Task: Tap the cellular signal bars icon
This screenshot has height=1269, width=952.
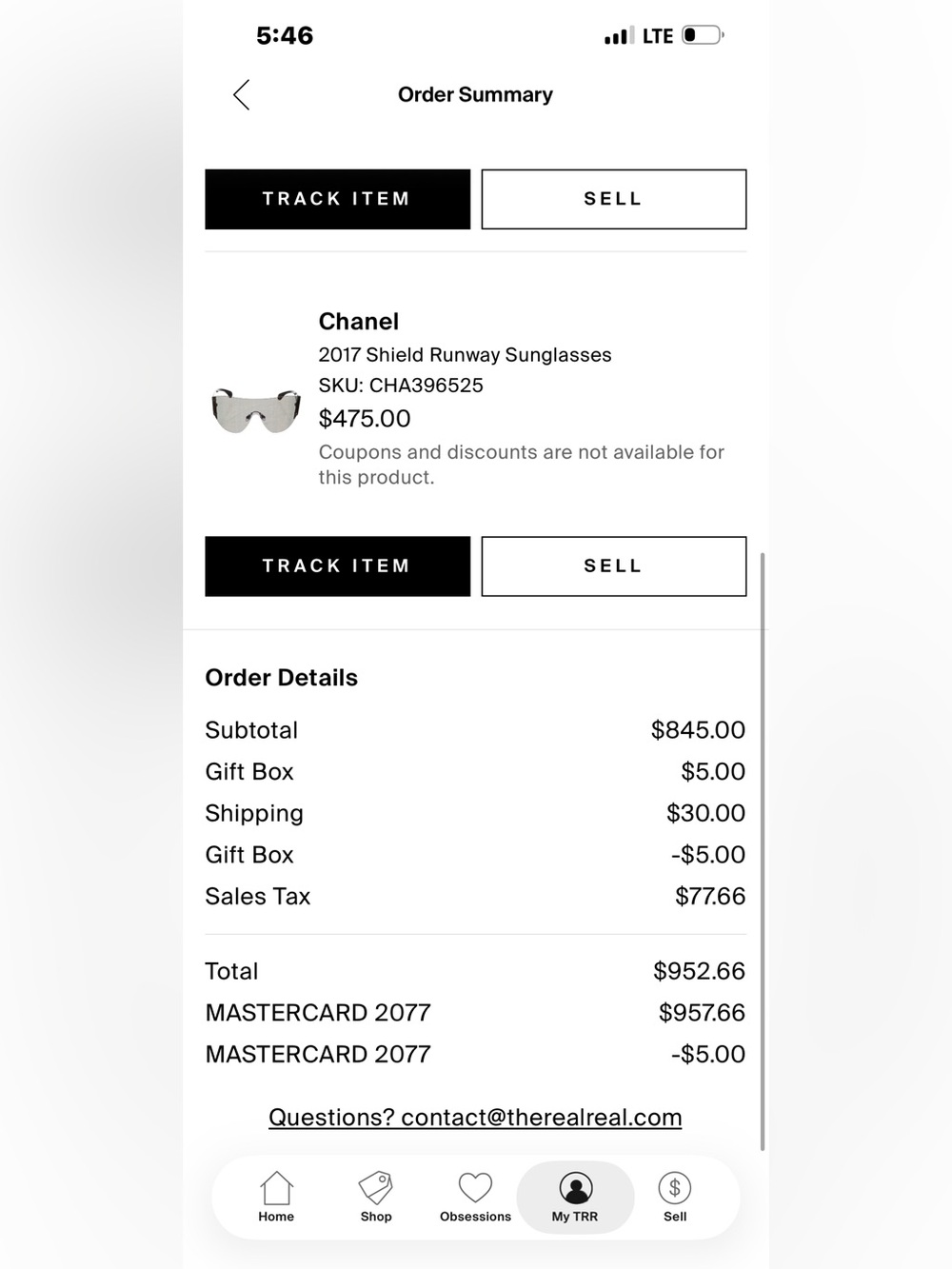Action: [617, 36]
